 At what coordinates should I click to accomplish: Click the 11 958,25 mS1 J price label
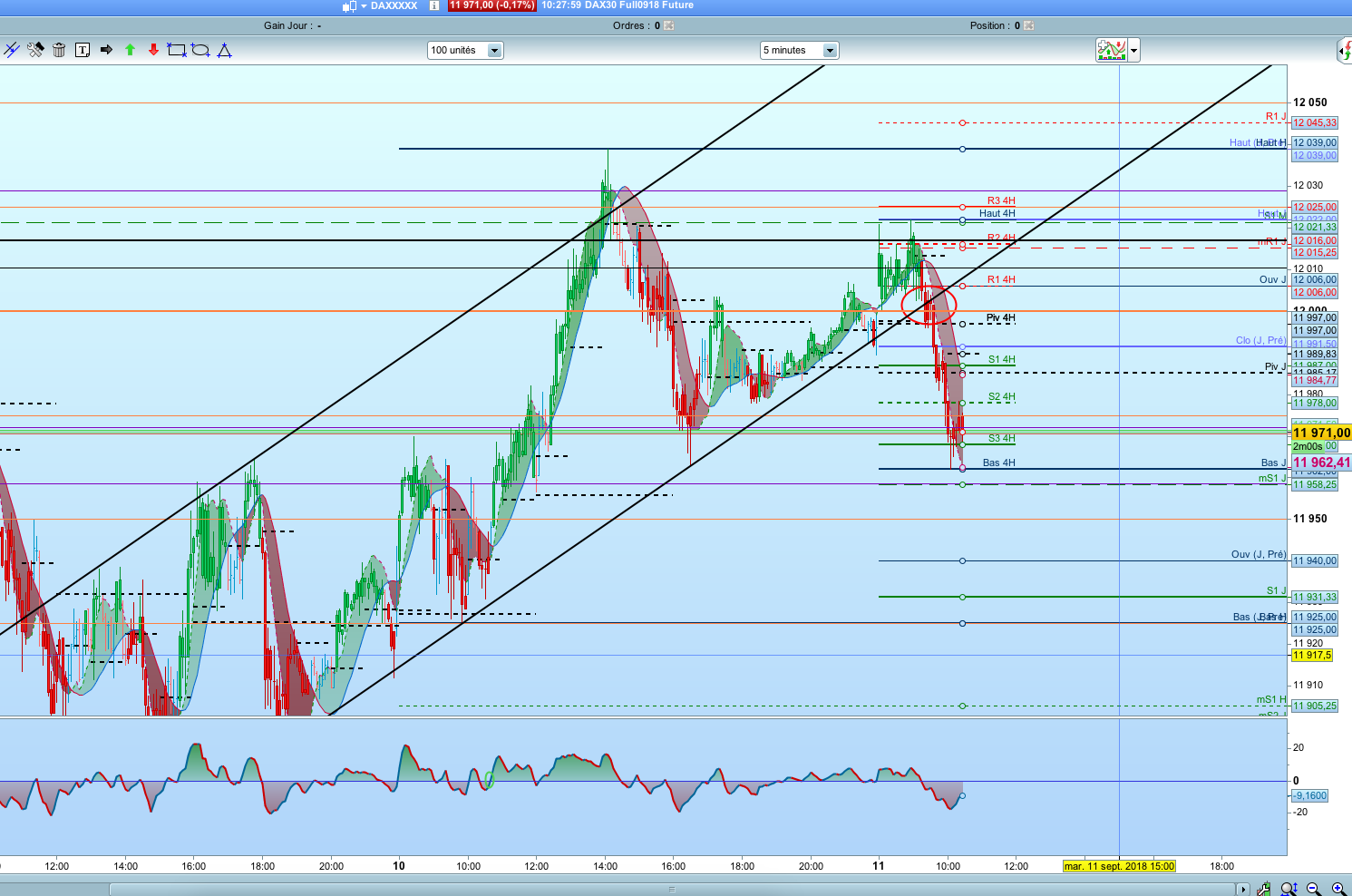click(x=1315, y=484)
